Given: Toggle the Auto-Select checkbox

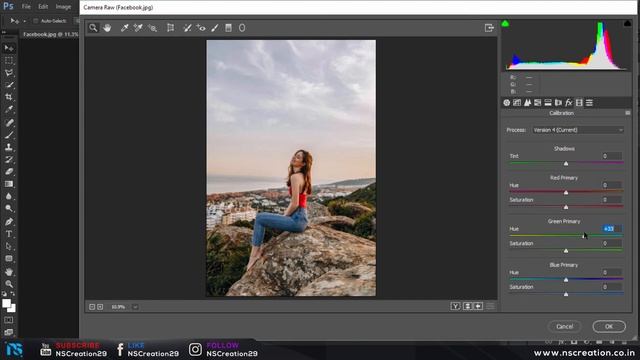Looking at the screenshot, I should tap(36, 21).
